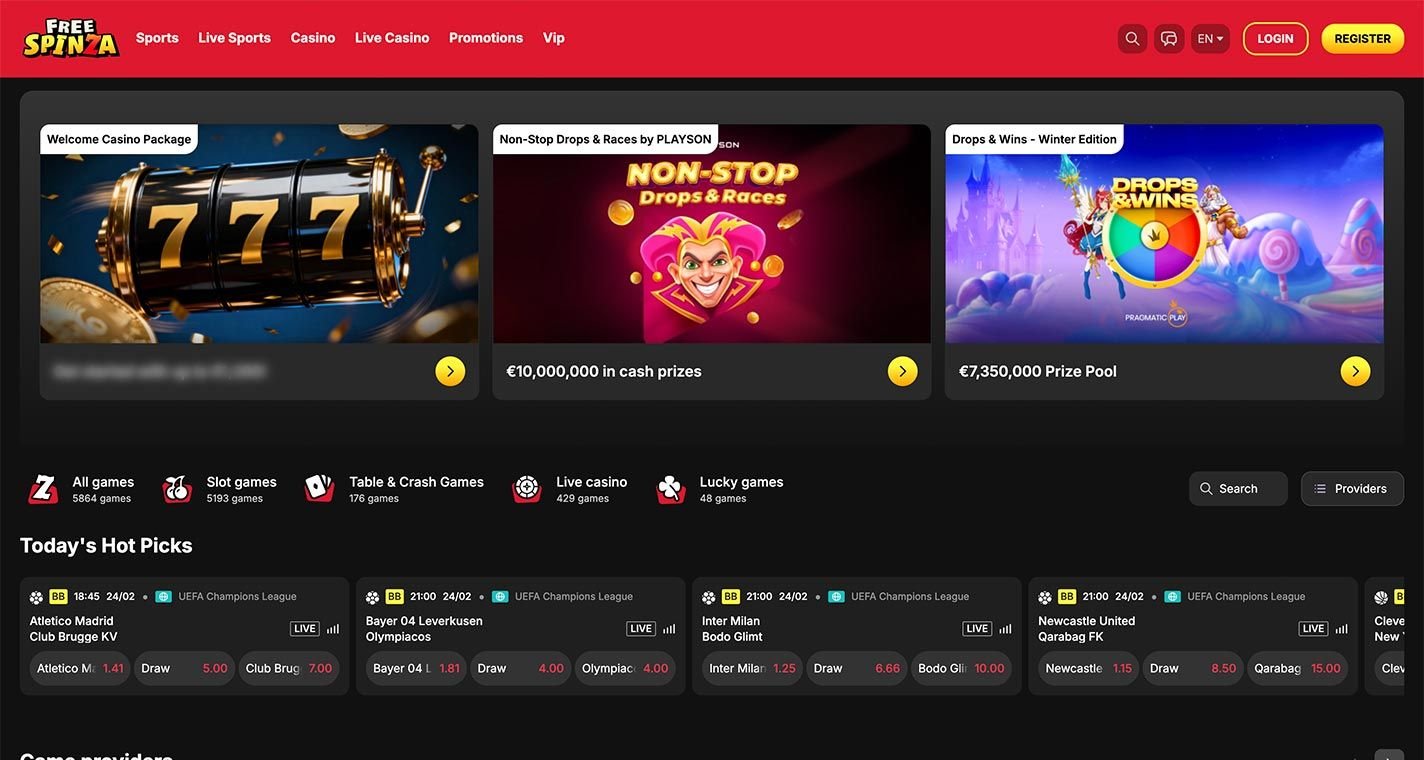Expand the EN language dropdown

pos(1210,39)
